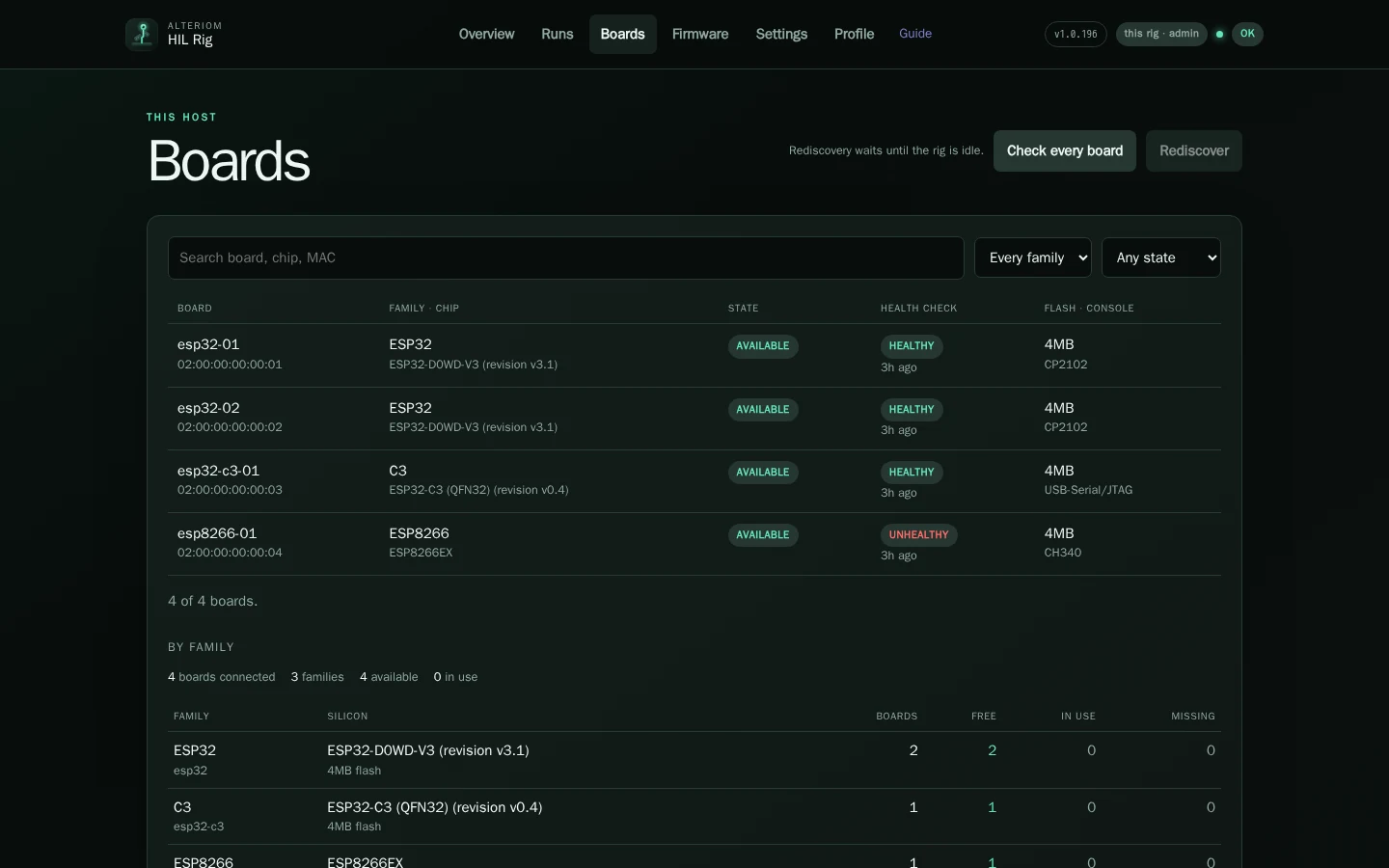The image size is (1389, 868).
Task: Click the HEALTH CHECK column header
Action: [x=918, y=309]
